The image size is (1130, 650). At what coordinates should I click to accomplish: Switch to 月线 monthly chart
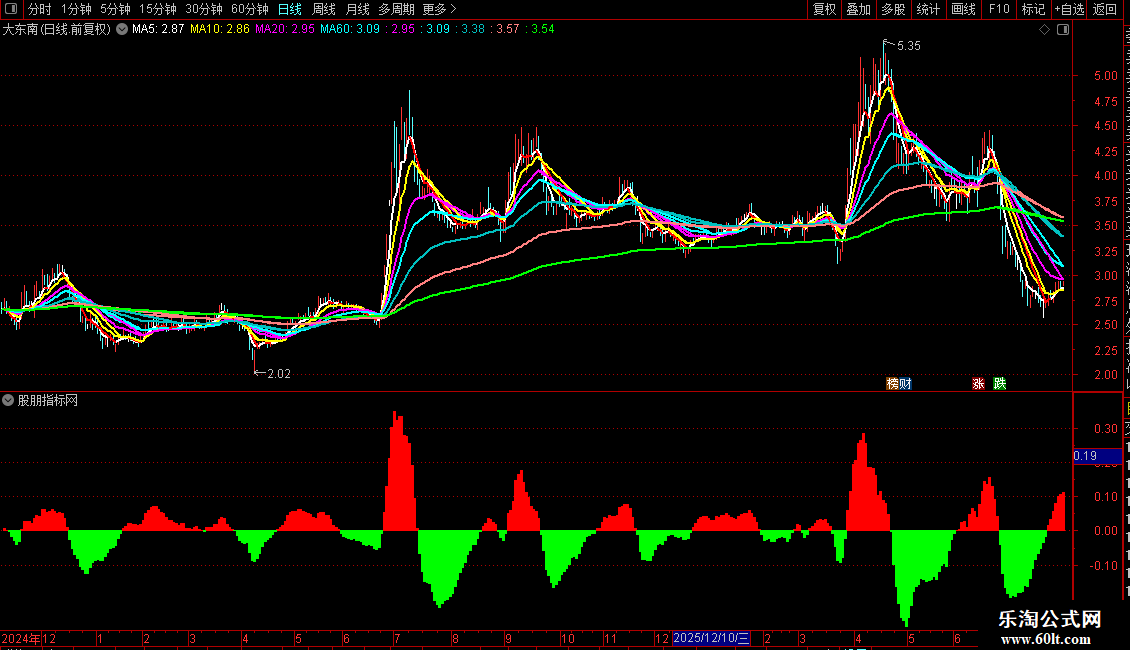click(357, 9)
